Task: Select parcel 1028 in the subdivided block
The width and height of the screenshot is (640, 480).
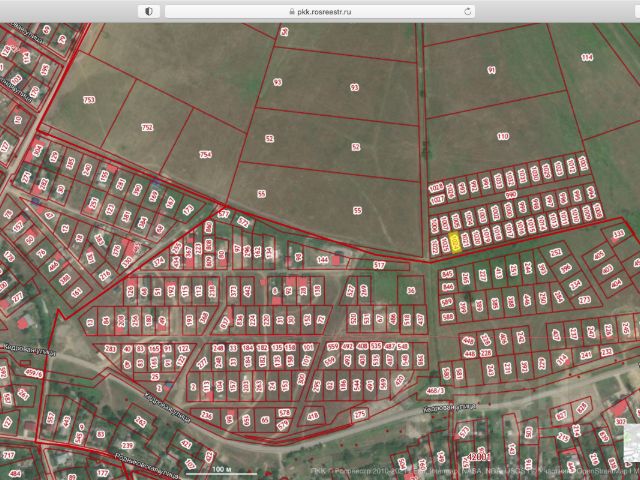Action: tap(435, 186)
